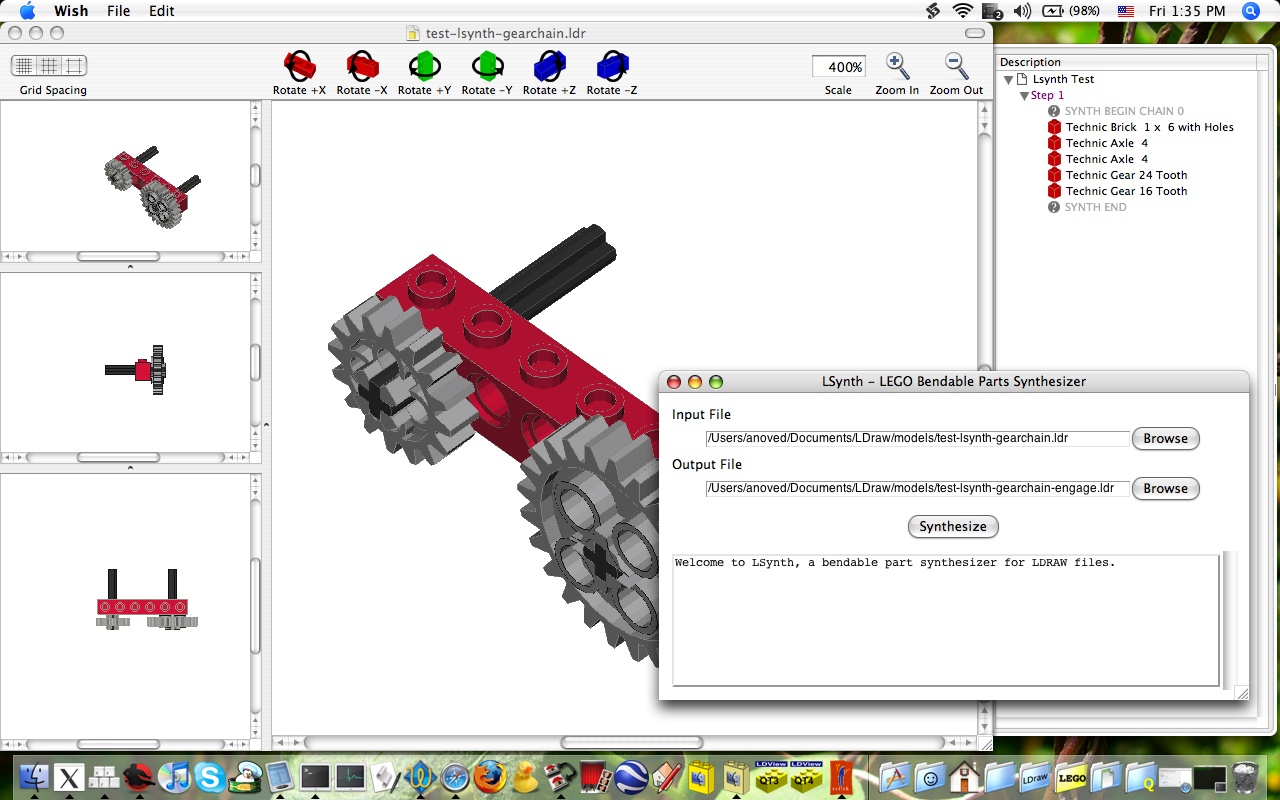The image size is (1280, 800).
Task: Click the Technic Gear 24 Tooth brick icon
Action: (x=1054, y=175)
